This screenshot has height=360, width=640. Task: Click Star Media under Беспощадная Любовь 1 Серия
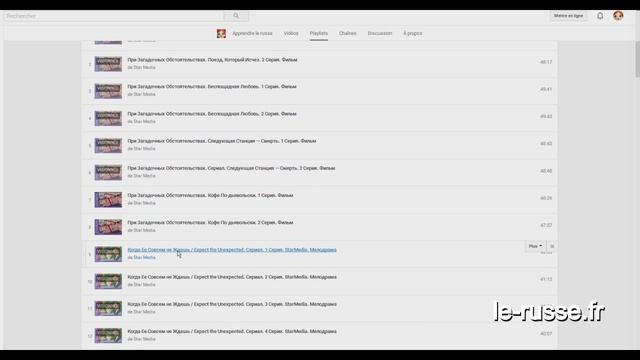click(144, 94)
